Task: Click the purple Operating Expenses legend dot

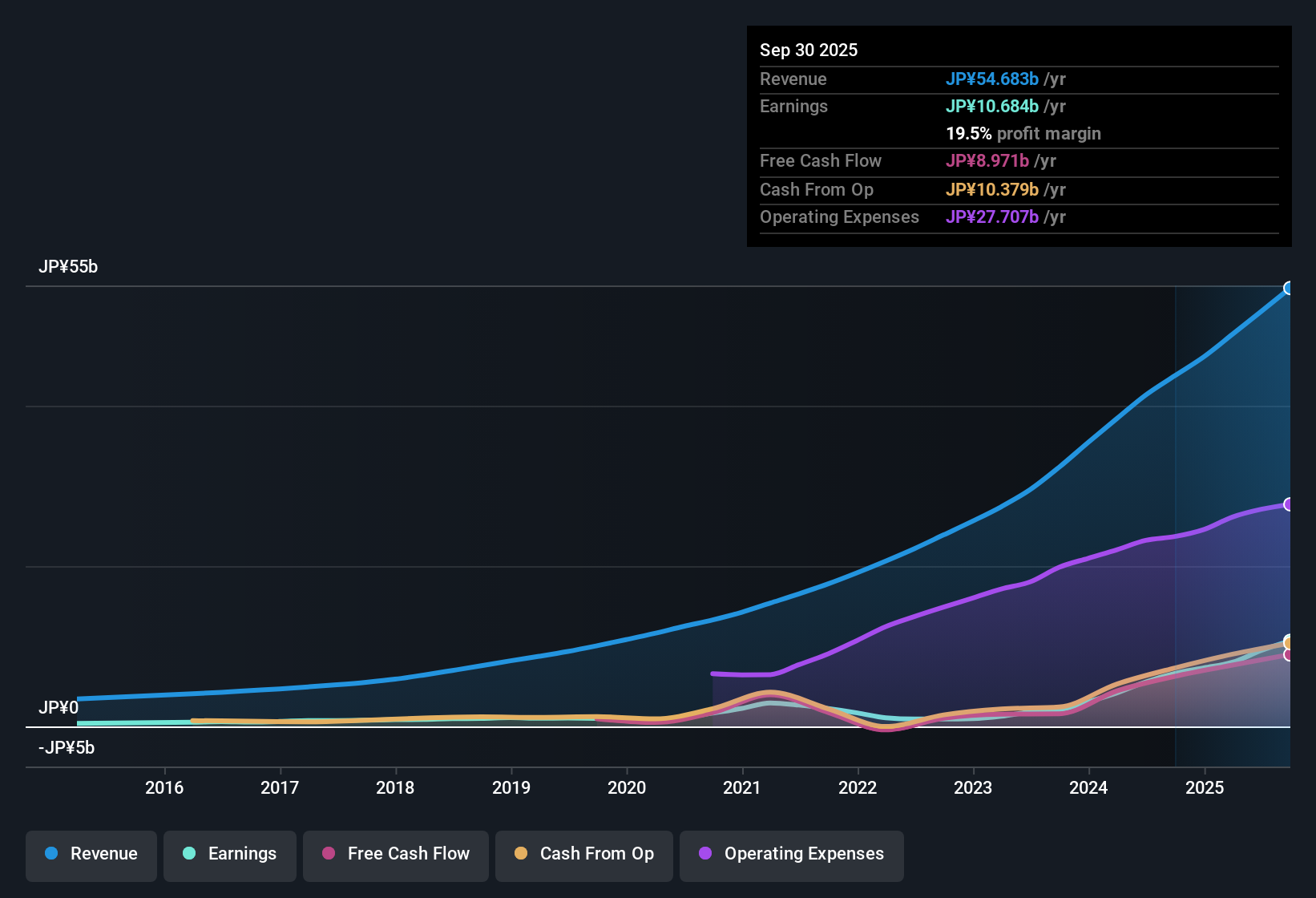Action: (x=704, y=854)
